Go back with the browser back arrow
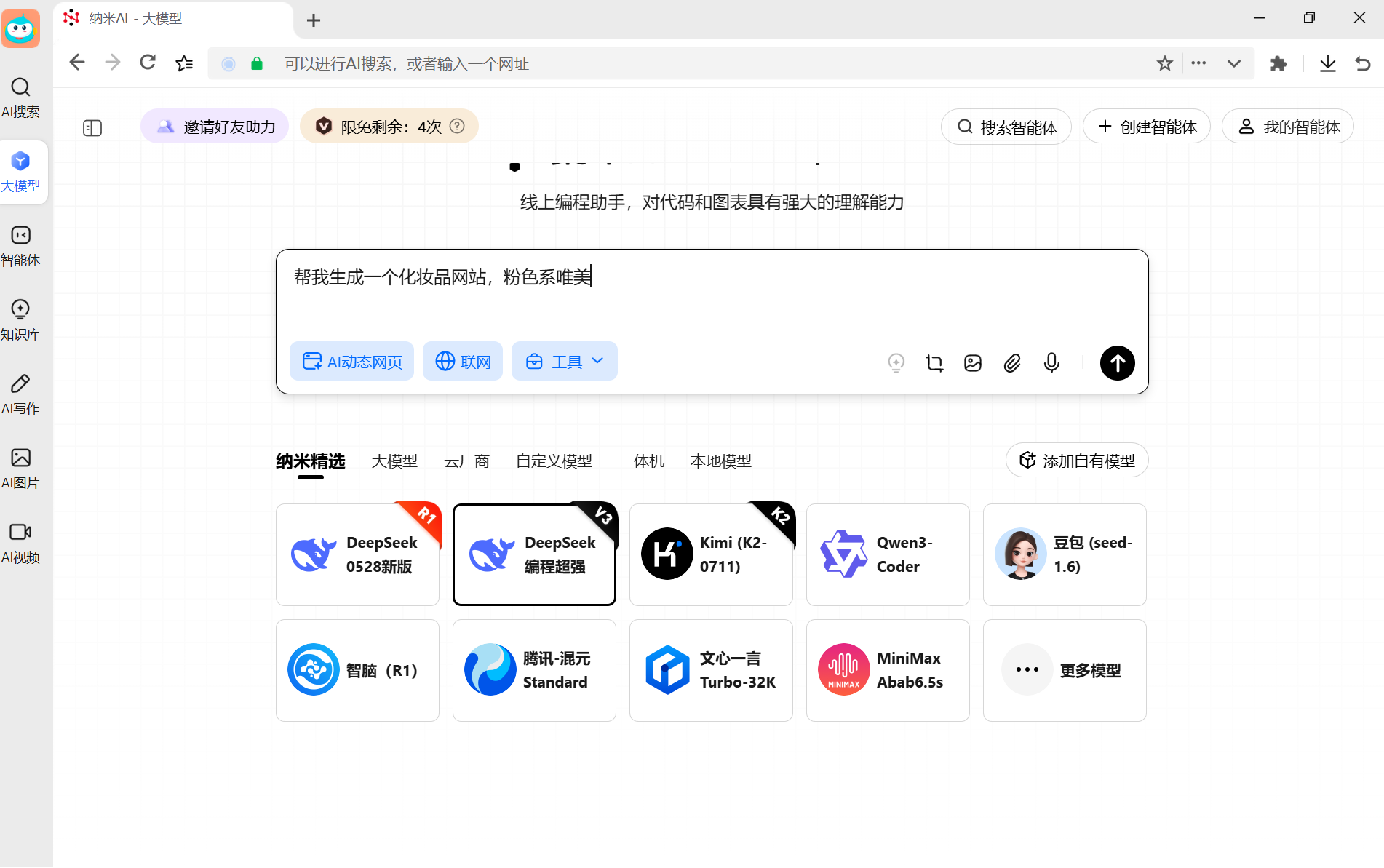 [x=77, y=63]
